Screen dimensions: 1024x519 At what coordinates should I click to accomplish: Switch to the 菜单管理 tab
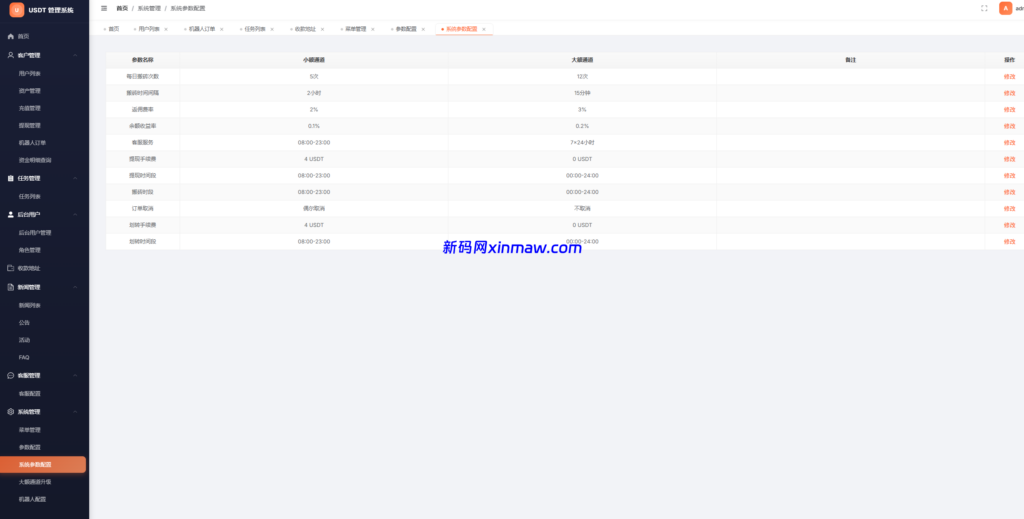pos(356,29)
